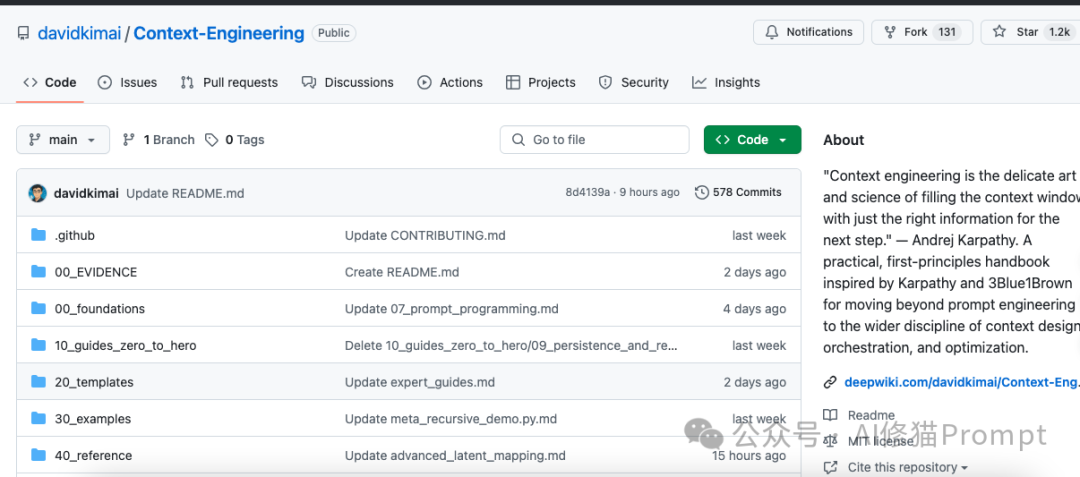View the 1 Branch link

pos(158,140)
